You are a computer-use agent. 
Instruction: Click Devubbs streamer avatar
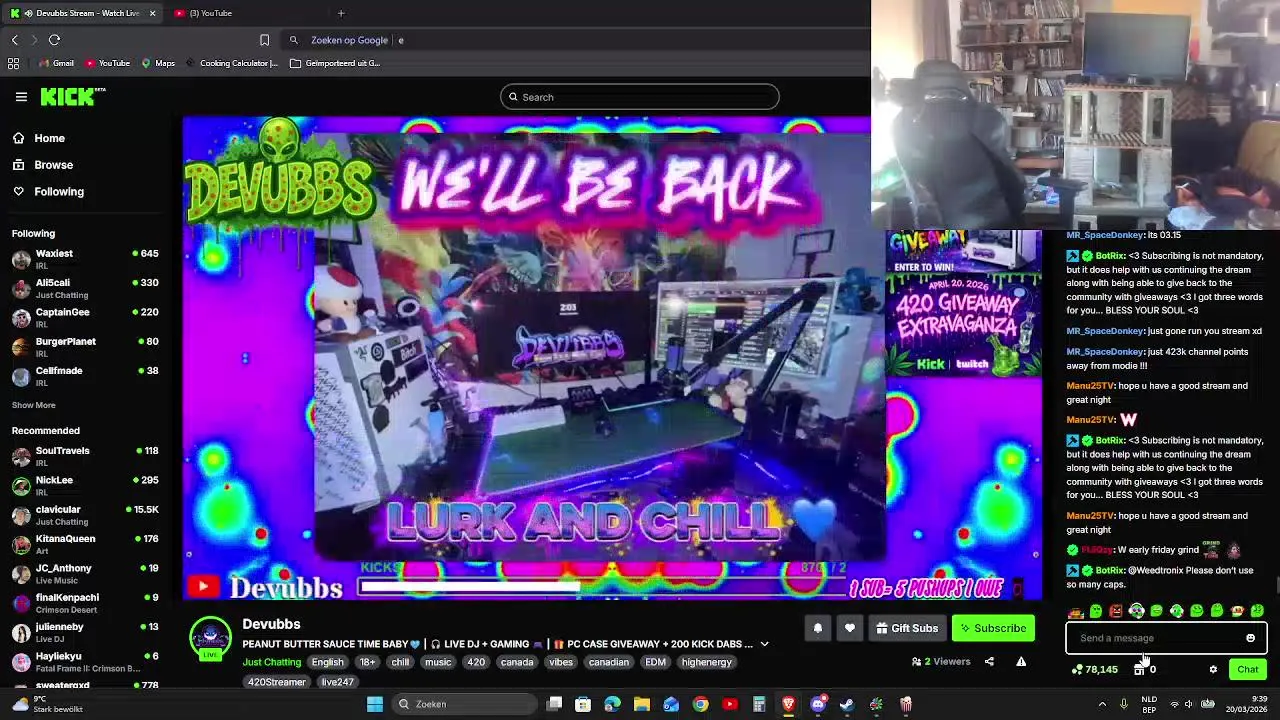tap(210, 638)
